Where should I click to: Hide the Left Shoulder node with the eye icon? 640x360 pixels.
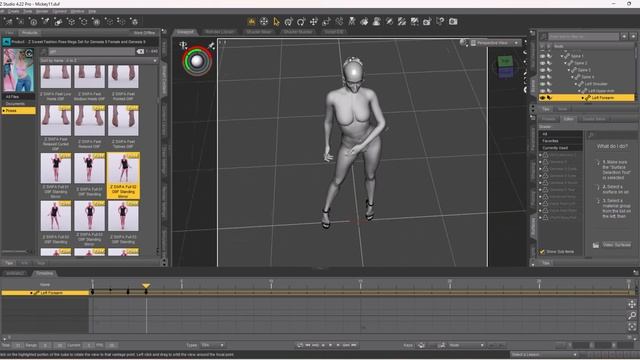click(x=542, y=84)
